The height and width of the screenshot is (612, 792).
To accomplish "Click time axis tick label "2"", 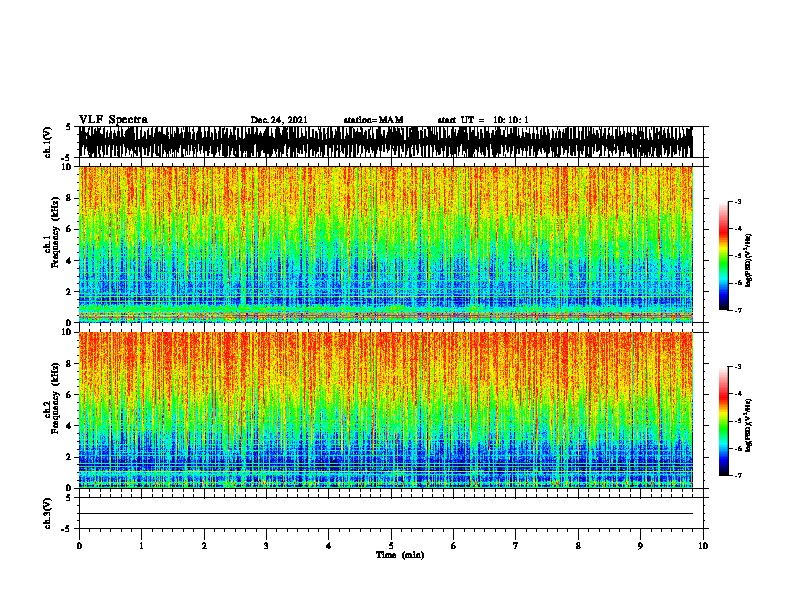I will (204, 545).
